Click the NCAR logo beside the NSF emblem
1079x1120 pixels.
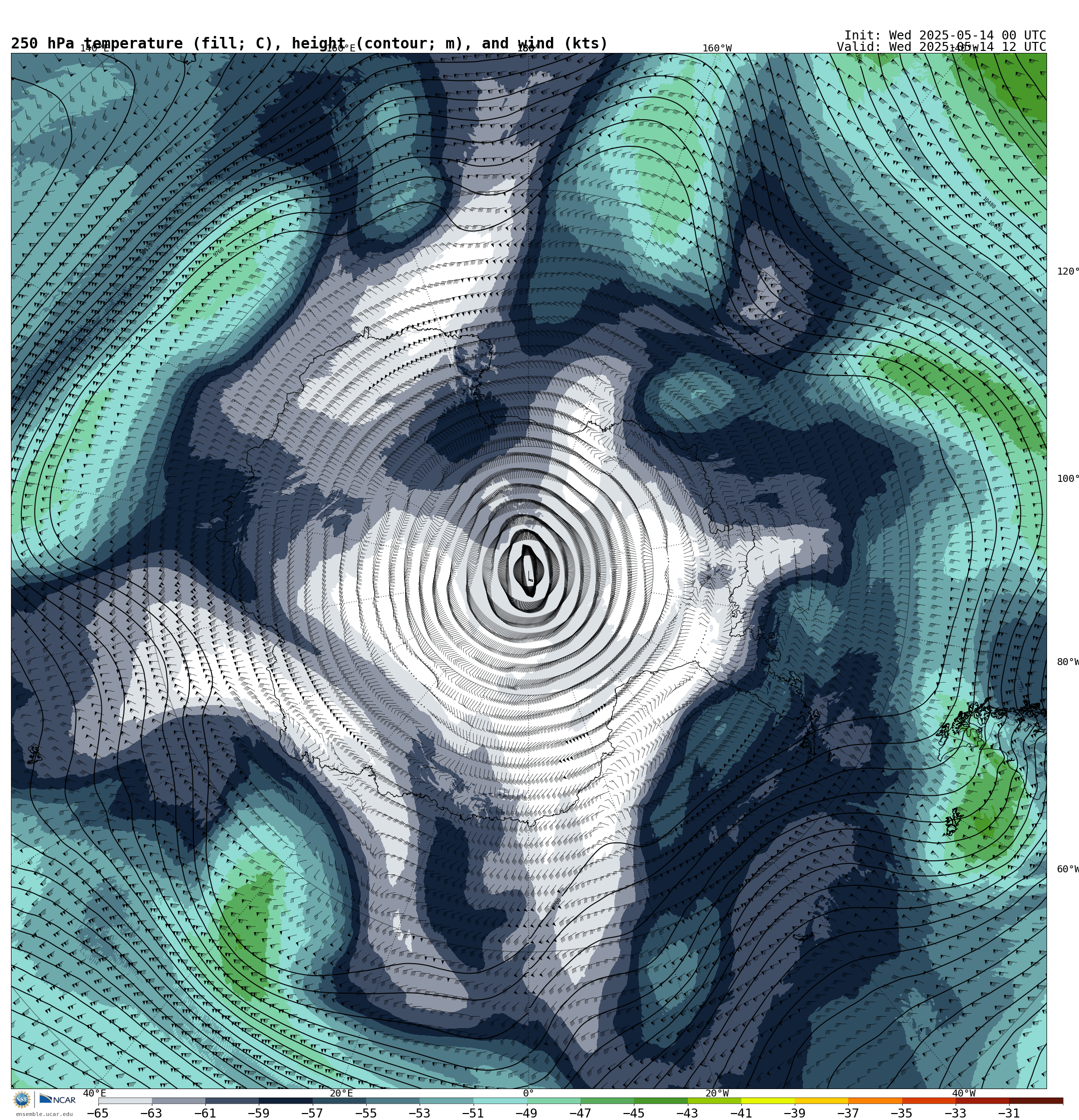pos(57,1100)
